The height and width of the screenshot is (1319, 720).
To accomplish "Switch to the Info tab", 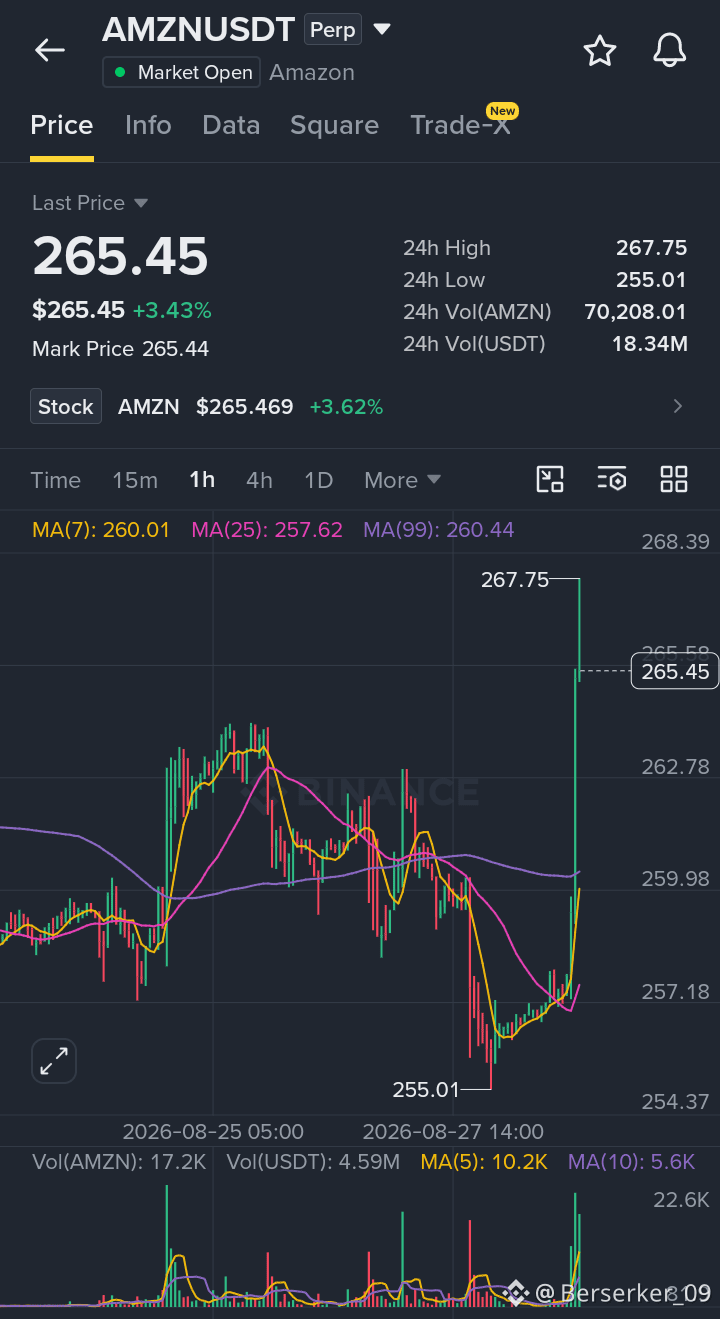I will [x=148, y=125].
